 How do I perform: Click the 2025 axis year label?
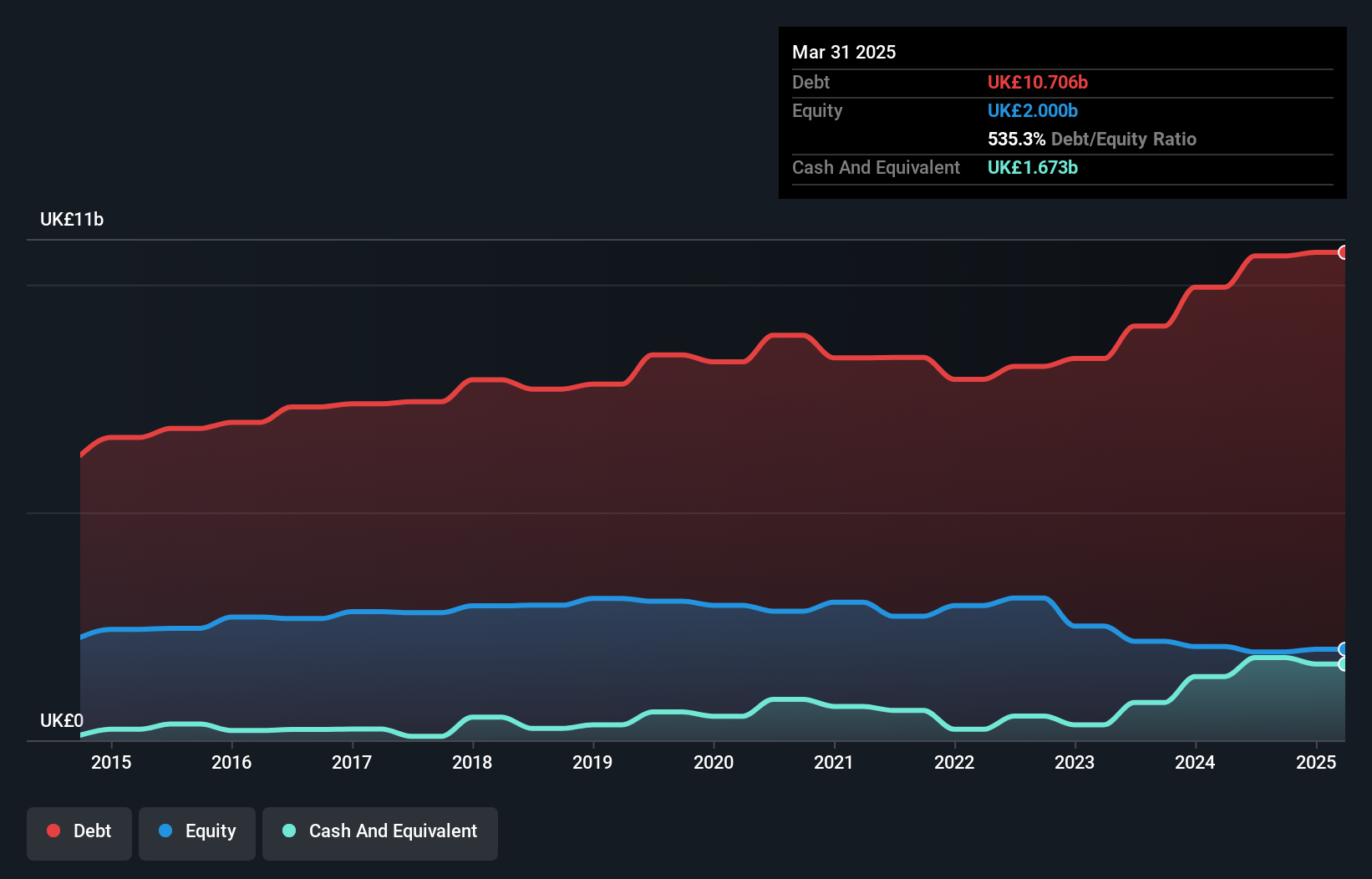1316,762
